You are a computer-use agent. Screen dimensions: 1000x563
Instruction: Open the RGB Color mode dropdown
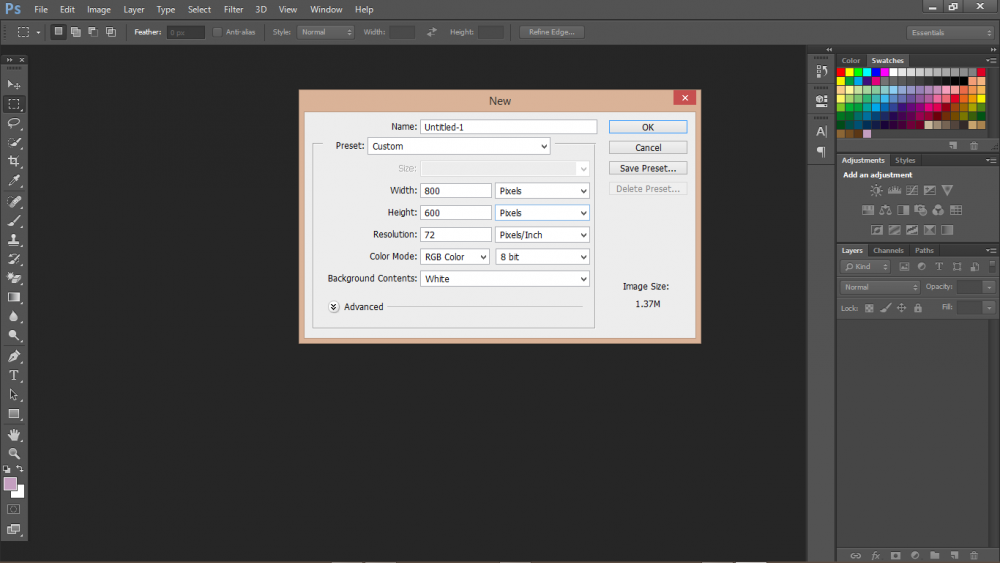(x=455, y=257)
